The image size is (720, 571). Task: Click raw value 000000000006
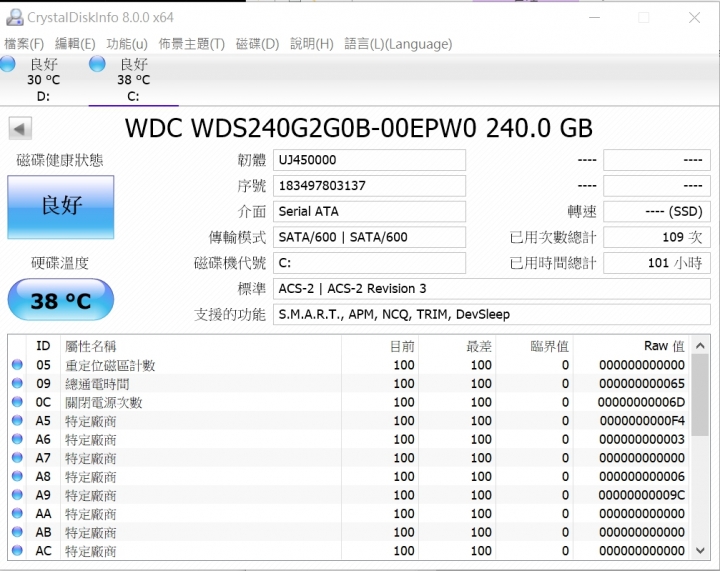click(641, 476)
